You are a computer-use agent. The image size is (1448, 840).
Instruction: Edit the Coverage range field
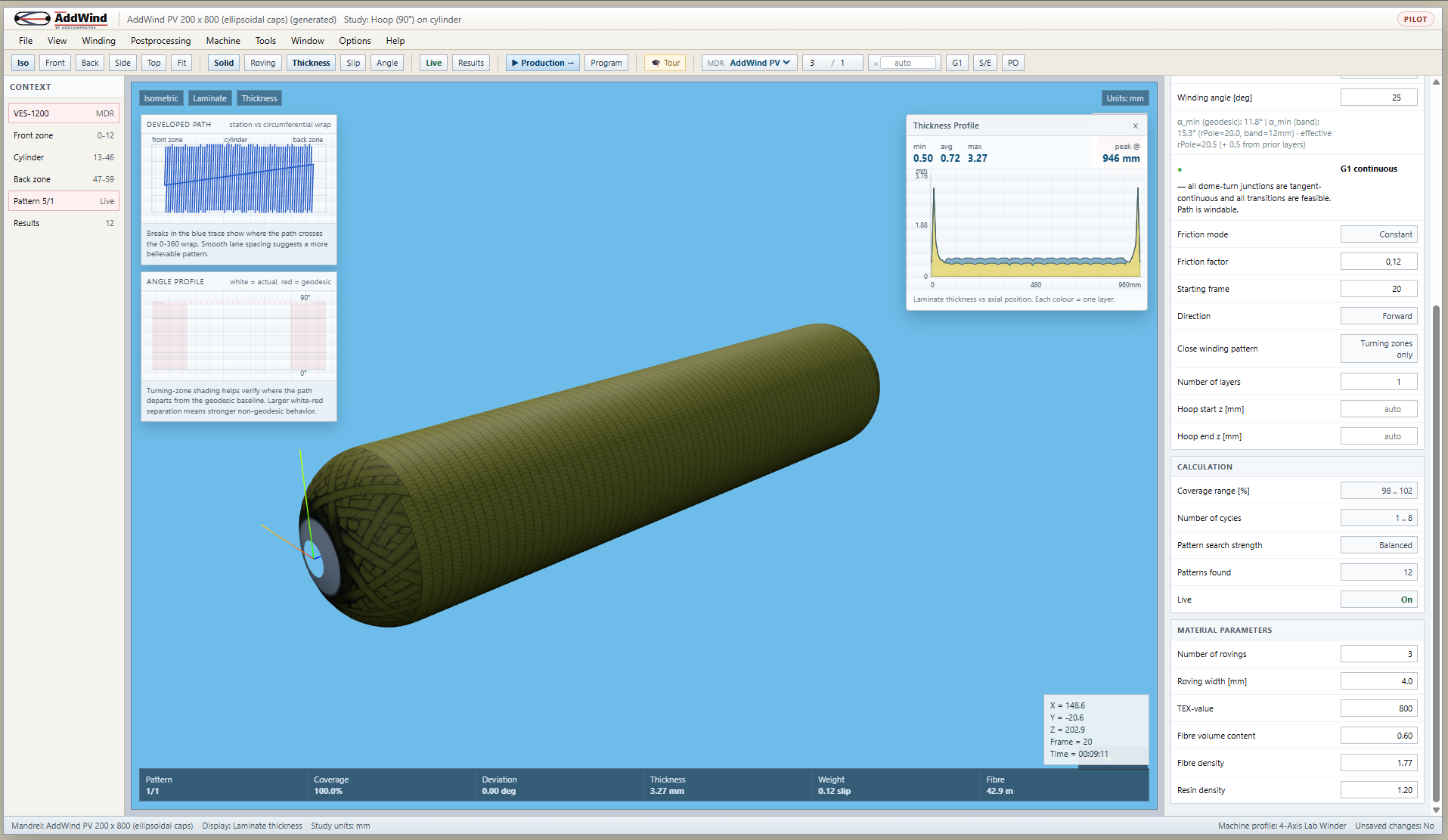coord(1378,491)
